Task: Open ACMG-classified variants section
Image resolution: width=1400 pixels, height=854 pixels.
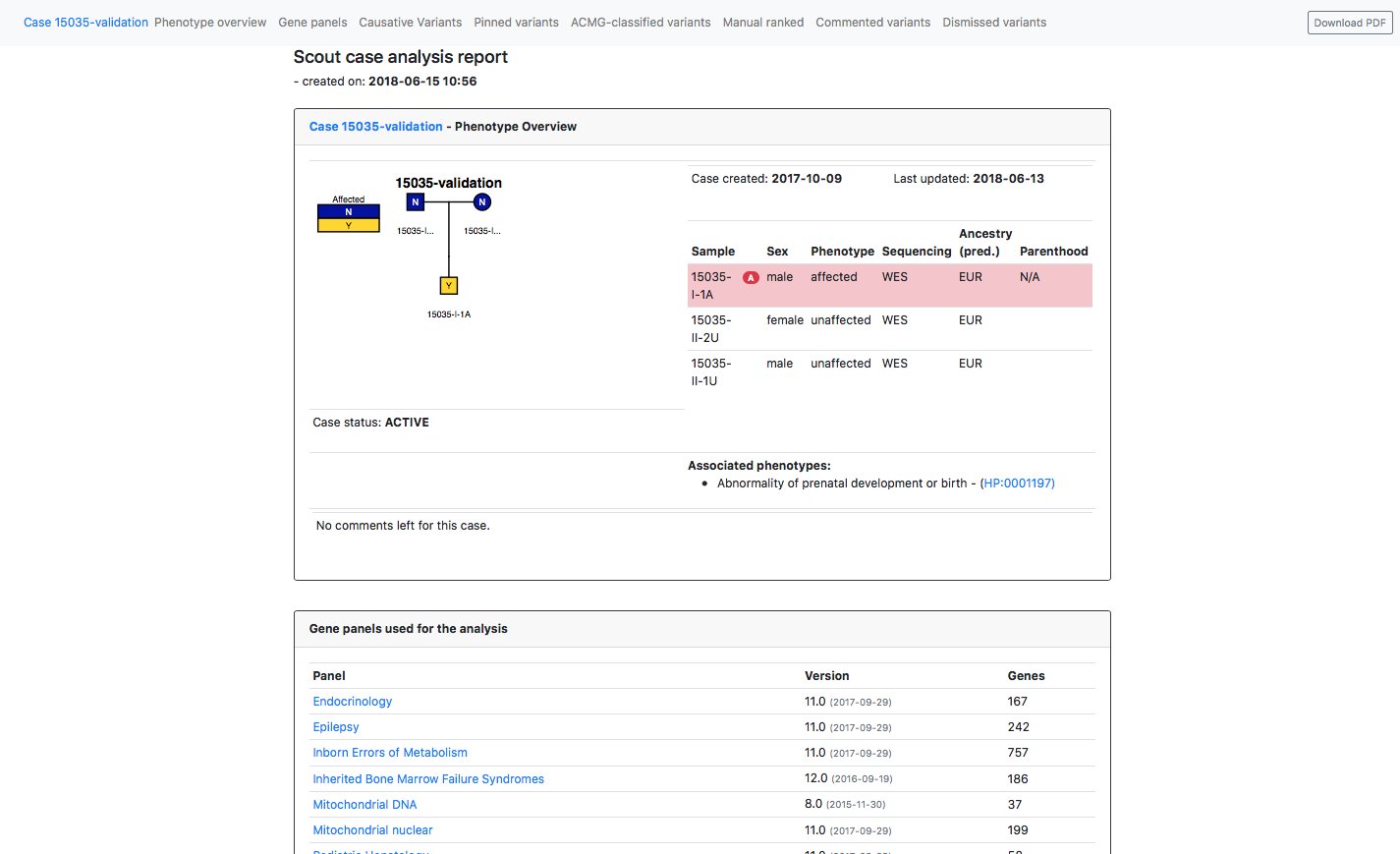Action: (641, 23)
